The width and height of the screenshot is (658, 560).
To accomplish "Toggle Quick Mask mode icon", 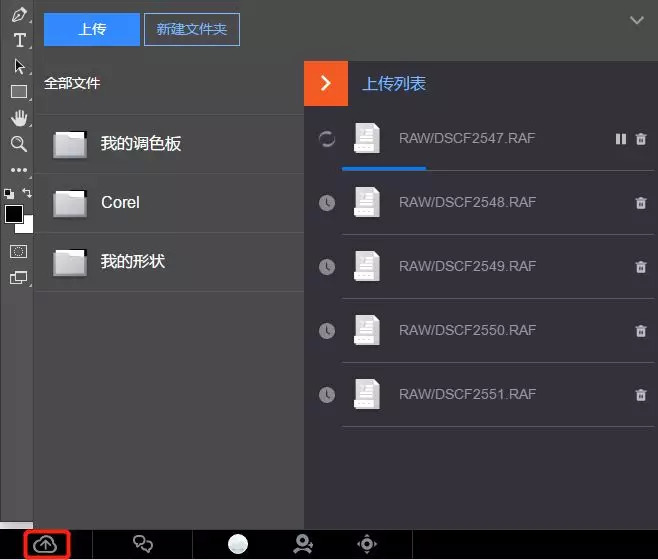I will point(18,251).
